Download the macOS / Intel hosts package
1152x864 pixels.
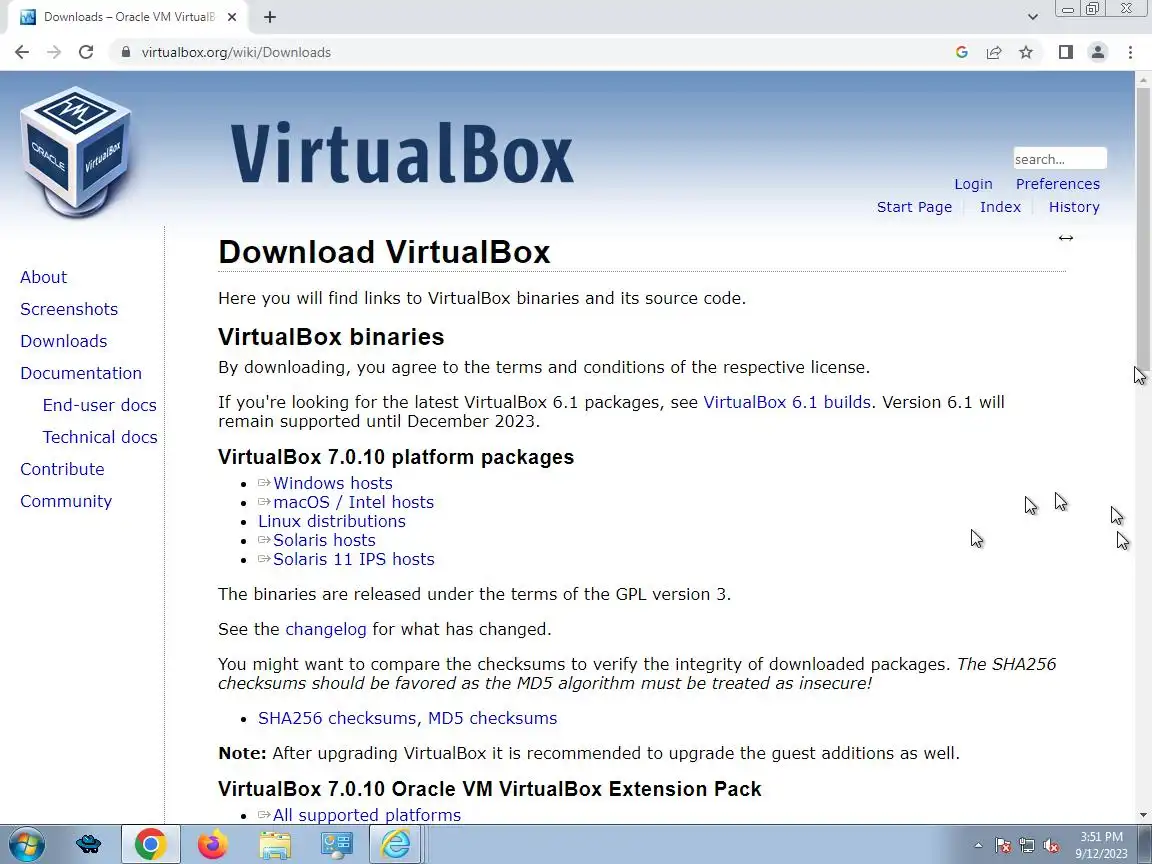tap(353, 502)
